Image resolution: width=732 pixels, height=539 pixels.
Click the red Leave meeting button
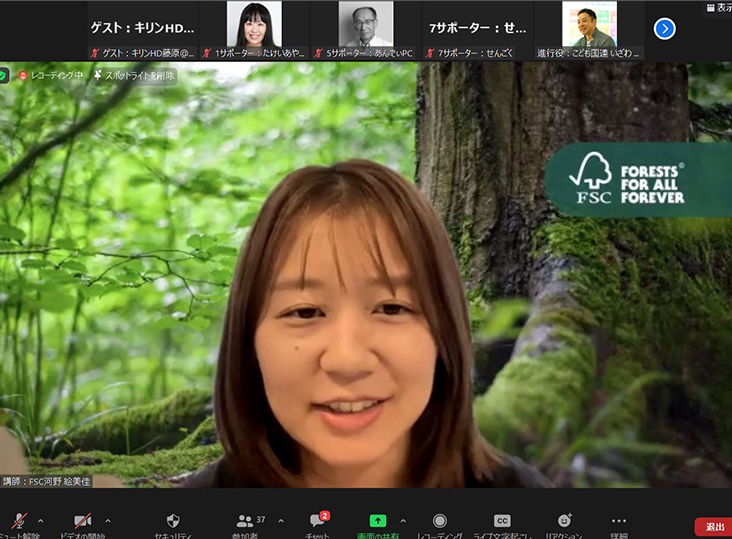[x=713, y=526]
